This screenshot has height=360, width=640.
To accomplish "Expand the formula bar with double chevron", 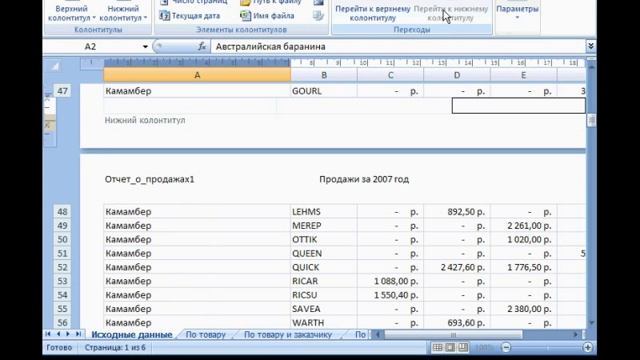I will tap(591, 47).
